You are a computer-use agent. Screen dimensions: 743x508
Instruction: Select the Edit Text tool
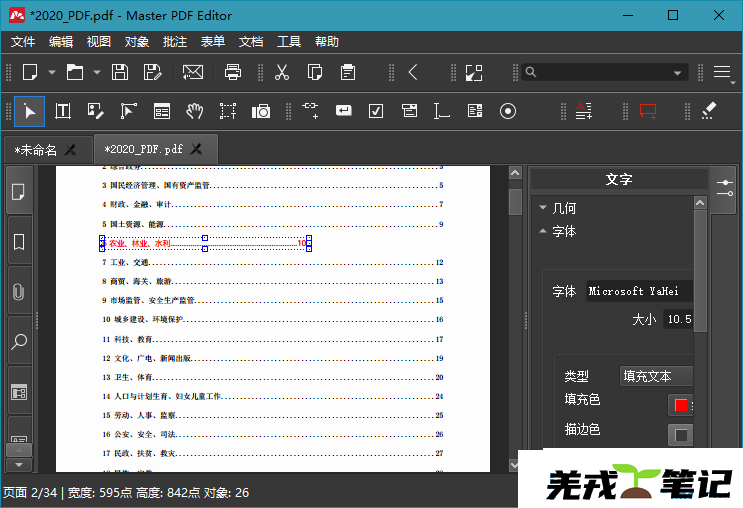click(62, 111)
